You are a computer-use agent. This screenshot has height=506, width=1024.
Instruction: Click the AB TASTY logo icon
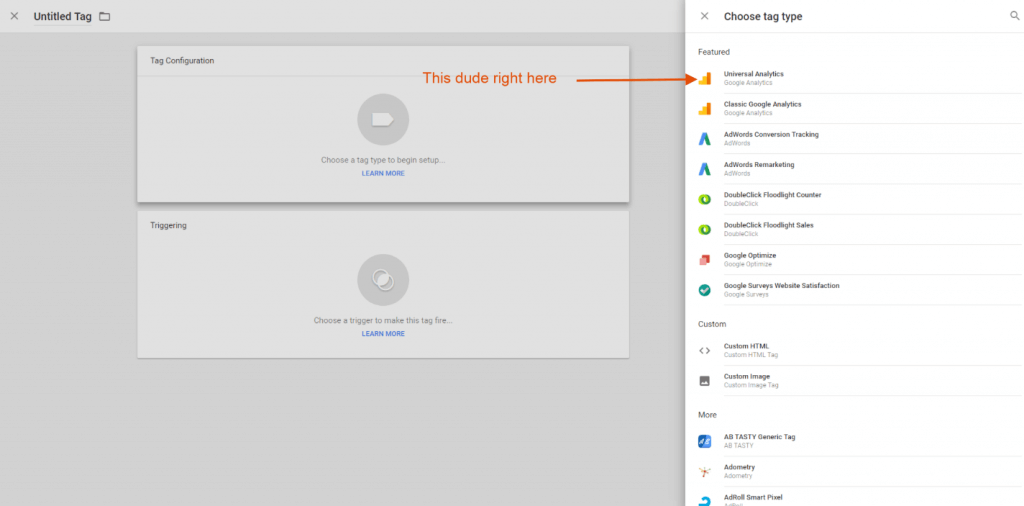(x=705, y=441)
